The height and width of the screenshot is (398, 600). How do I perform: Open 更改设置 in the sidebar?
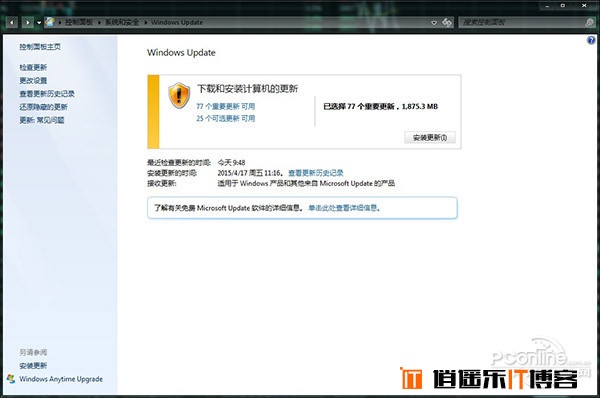point(33,80)
